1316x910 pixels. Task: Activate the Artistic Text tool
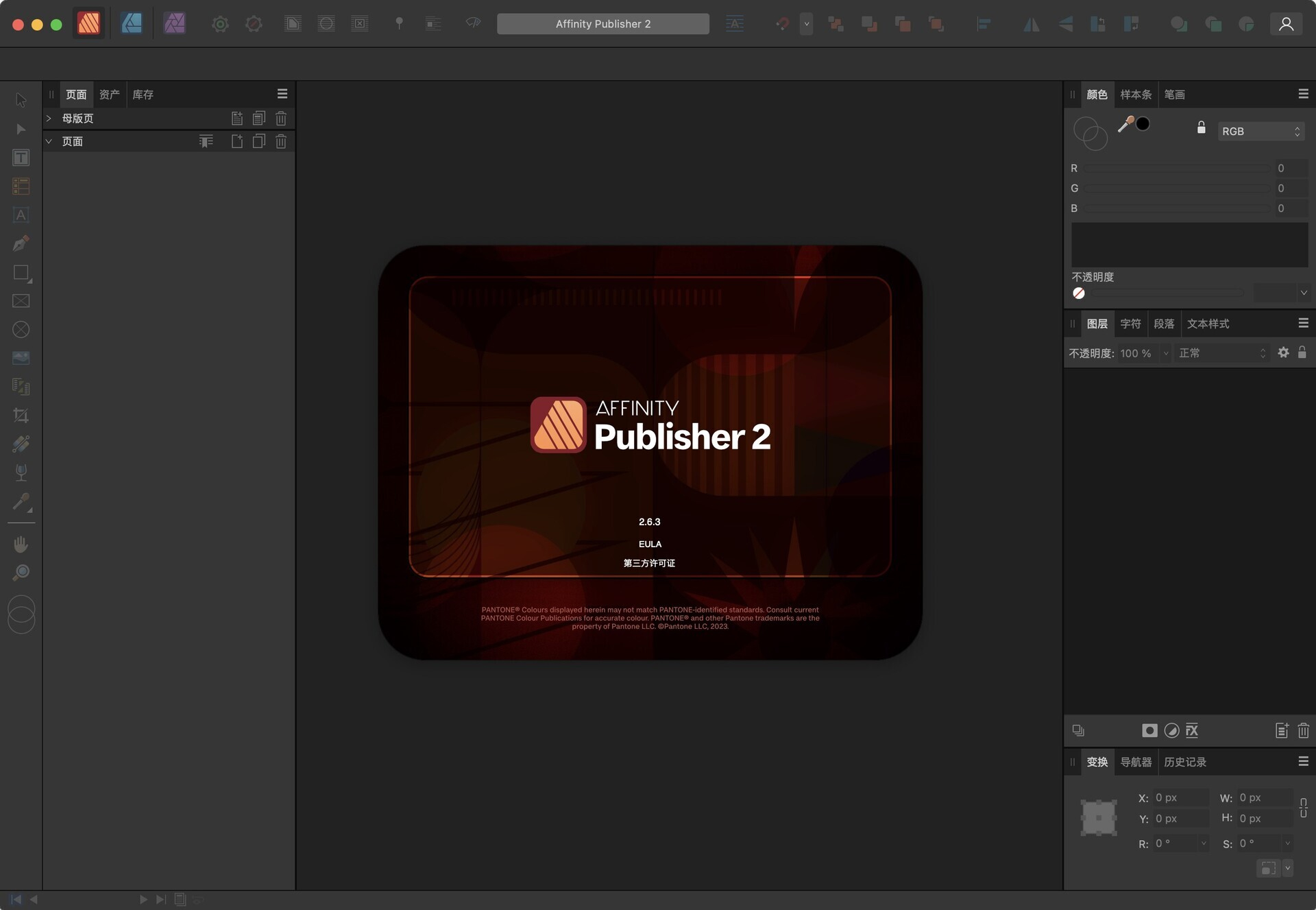tap(21, 215)
